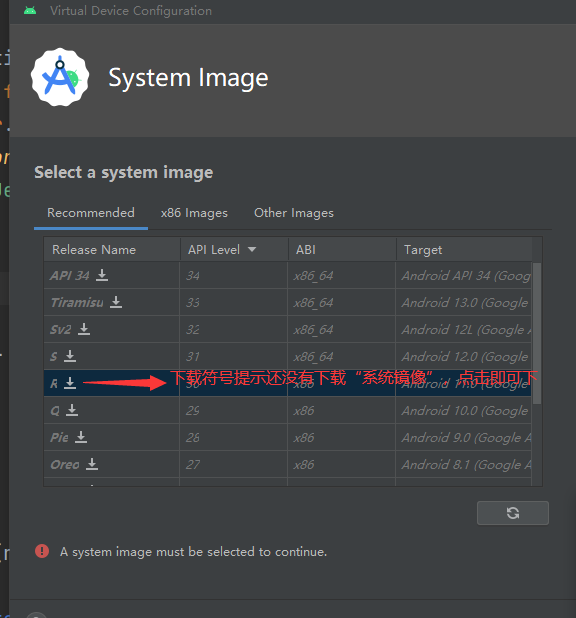This screenshot has width=576, height=618.
Task: Click the refresh system images button
Action: 513,513
